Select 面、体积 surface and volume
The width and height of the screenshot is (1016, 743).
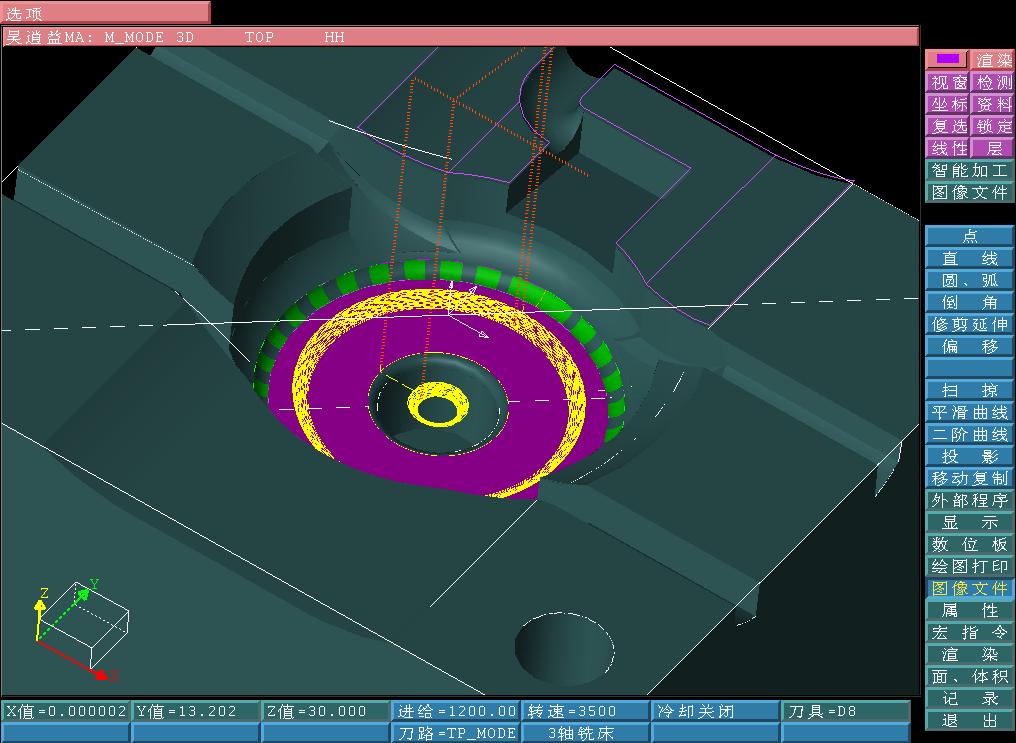coord(970,676)
